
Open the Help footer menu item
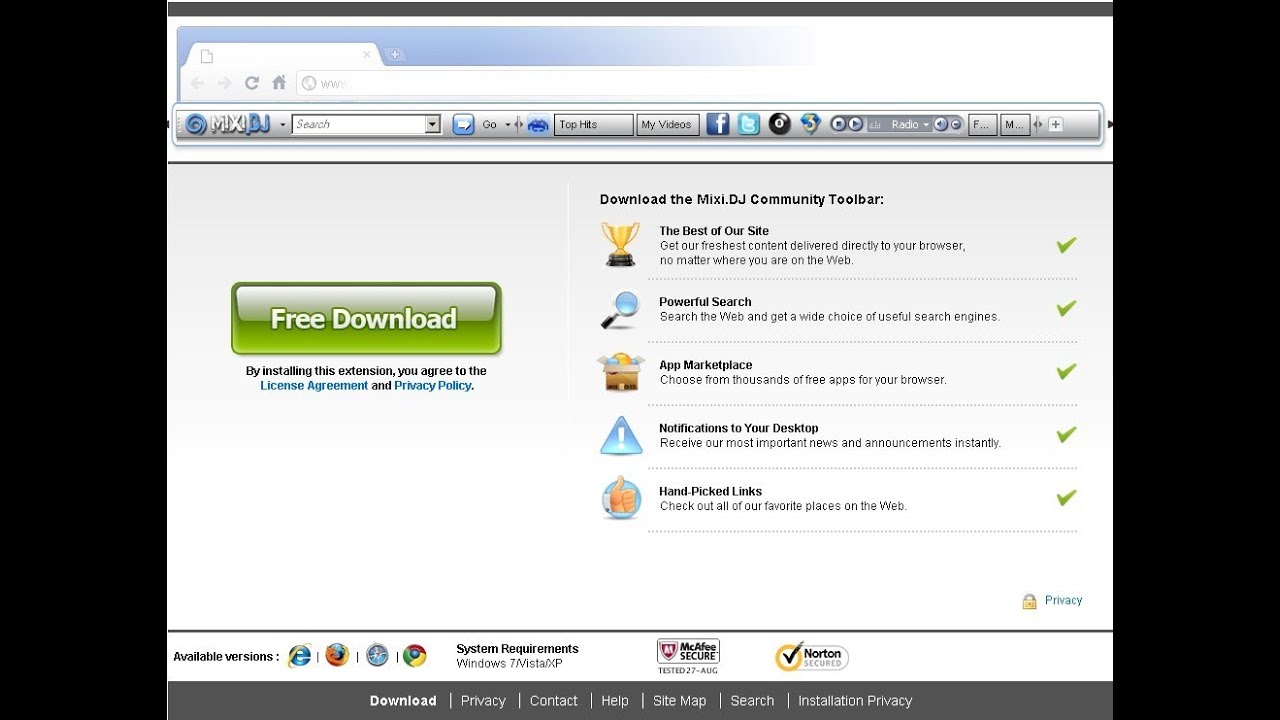(x=615, y=701)
